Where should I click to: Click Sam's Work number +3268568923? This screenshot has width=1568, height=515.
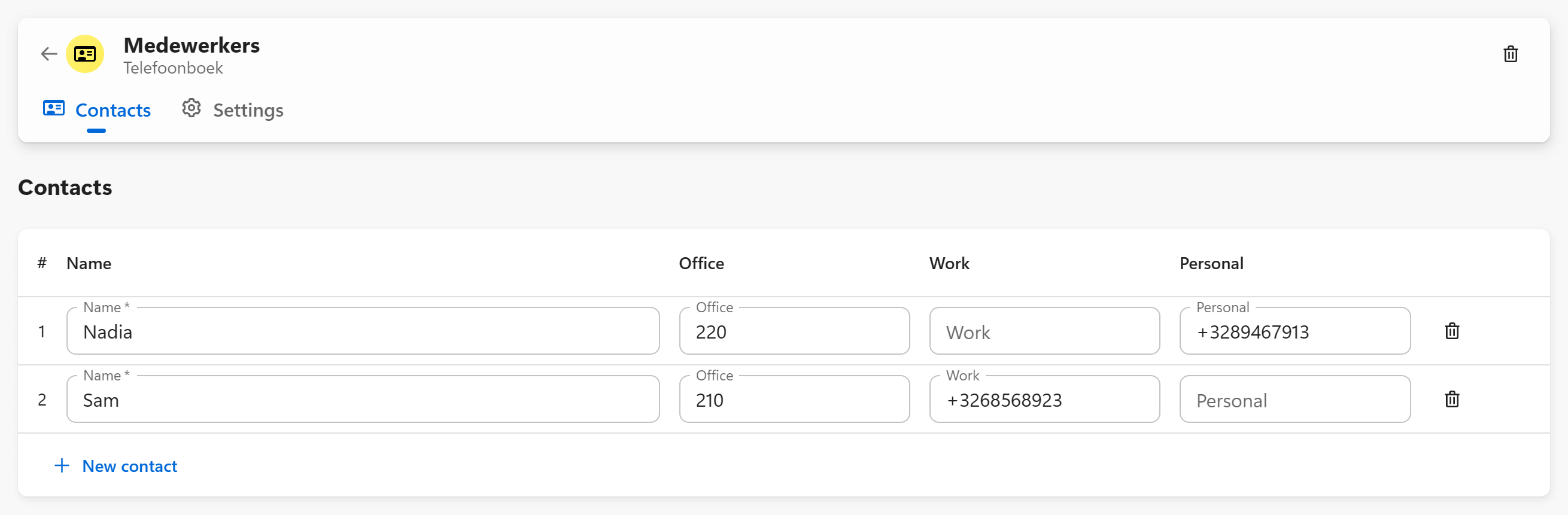[1044, 400]
